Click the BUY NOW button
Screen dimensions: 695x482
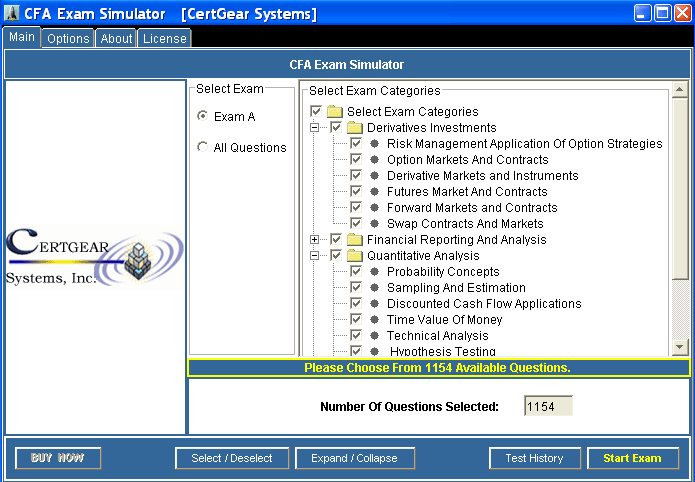(x=58, y=458)
